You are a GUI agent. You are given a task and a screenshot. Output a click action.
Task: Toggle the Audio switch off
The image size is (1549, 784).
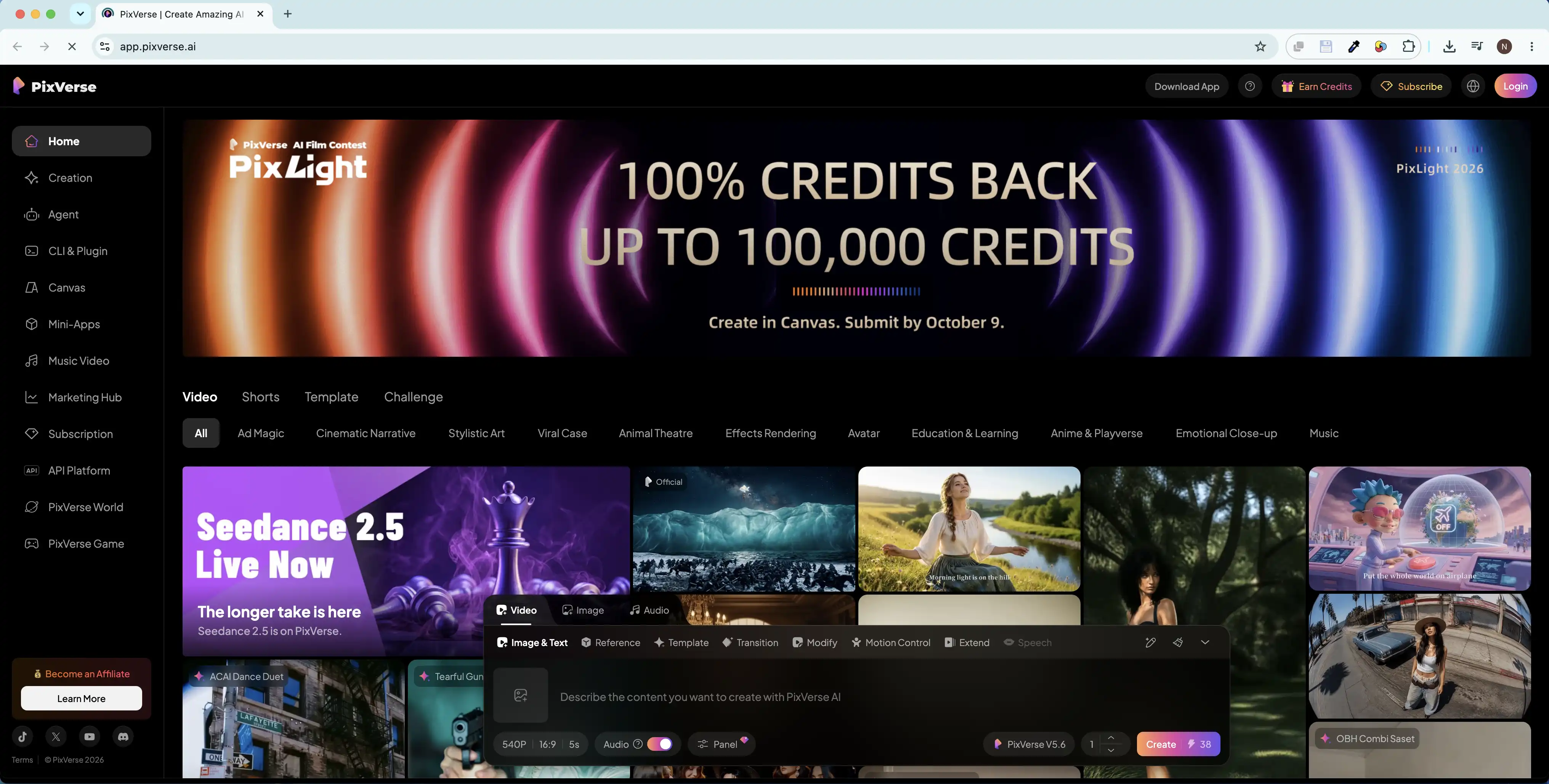660,744
